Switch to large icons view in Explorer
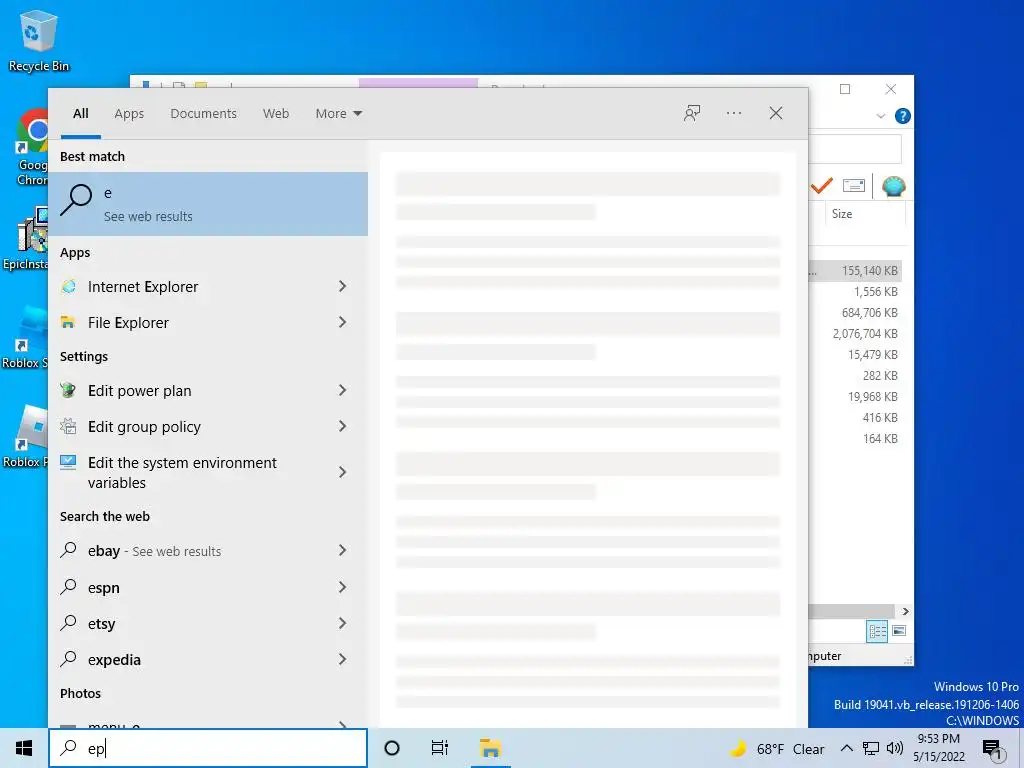The width and height of the screenshot is (1024, 768). (899, 631)
